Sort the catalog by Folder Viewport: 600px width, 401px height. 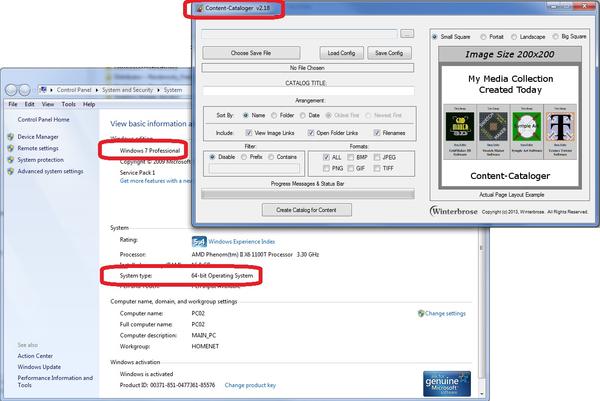(x=274, y=115)
